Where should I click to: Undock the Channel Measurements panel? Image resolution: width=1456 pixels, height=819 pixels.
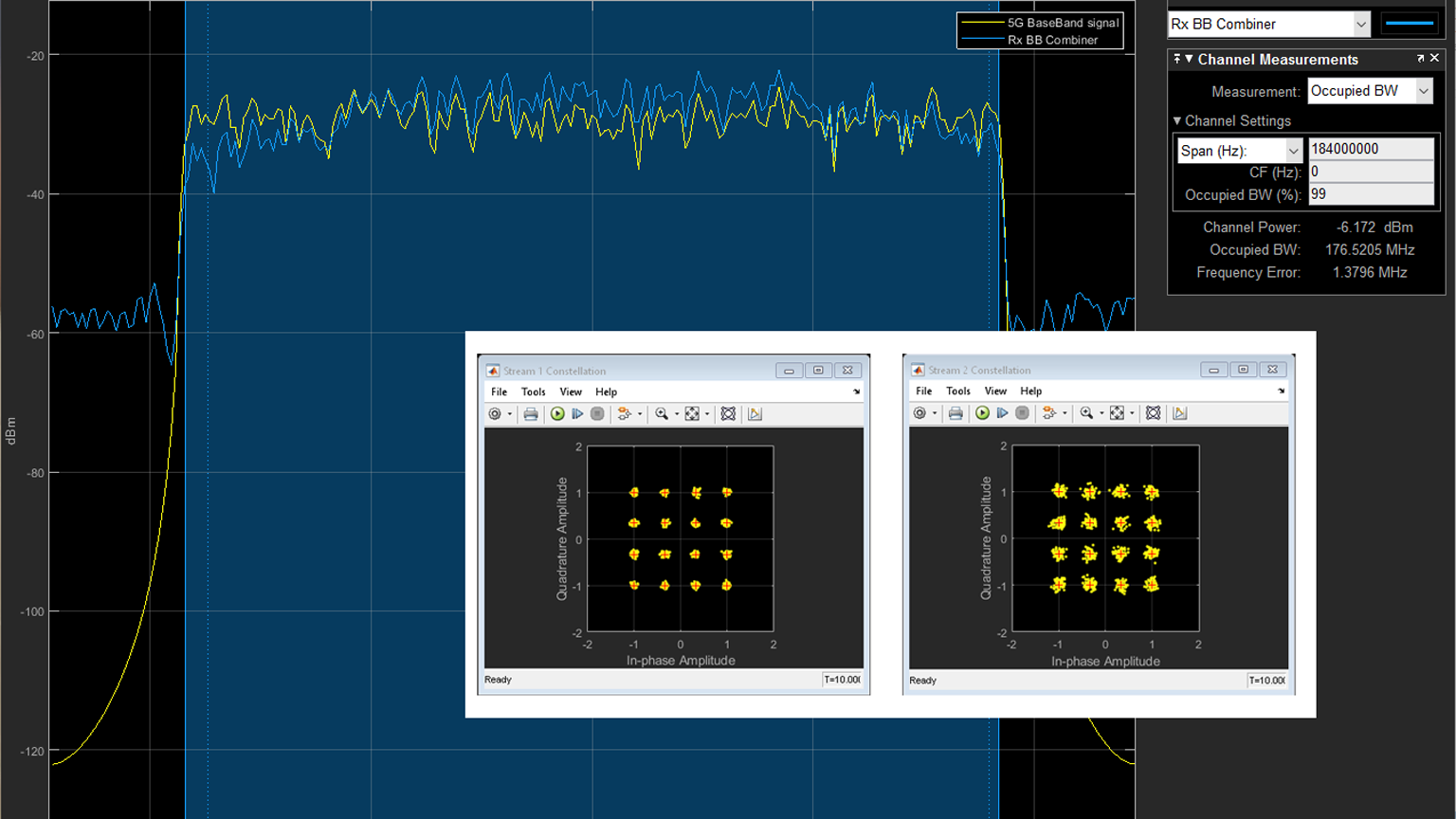tap(1420, 59)
